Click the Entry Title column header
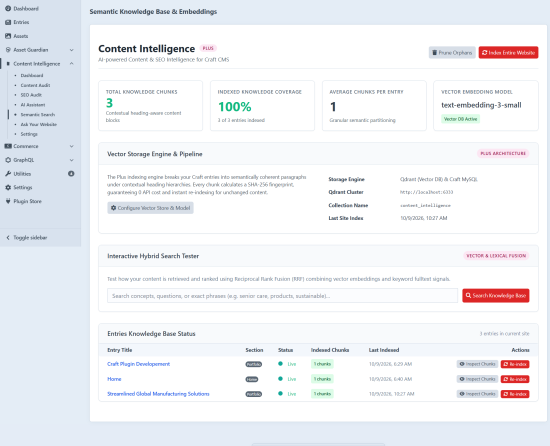Image resolution: width=550 pixels, height=446 pixels. point(120,350)
